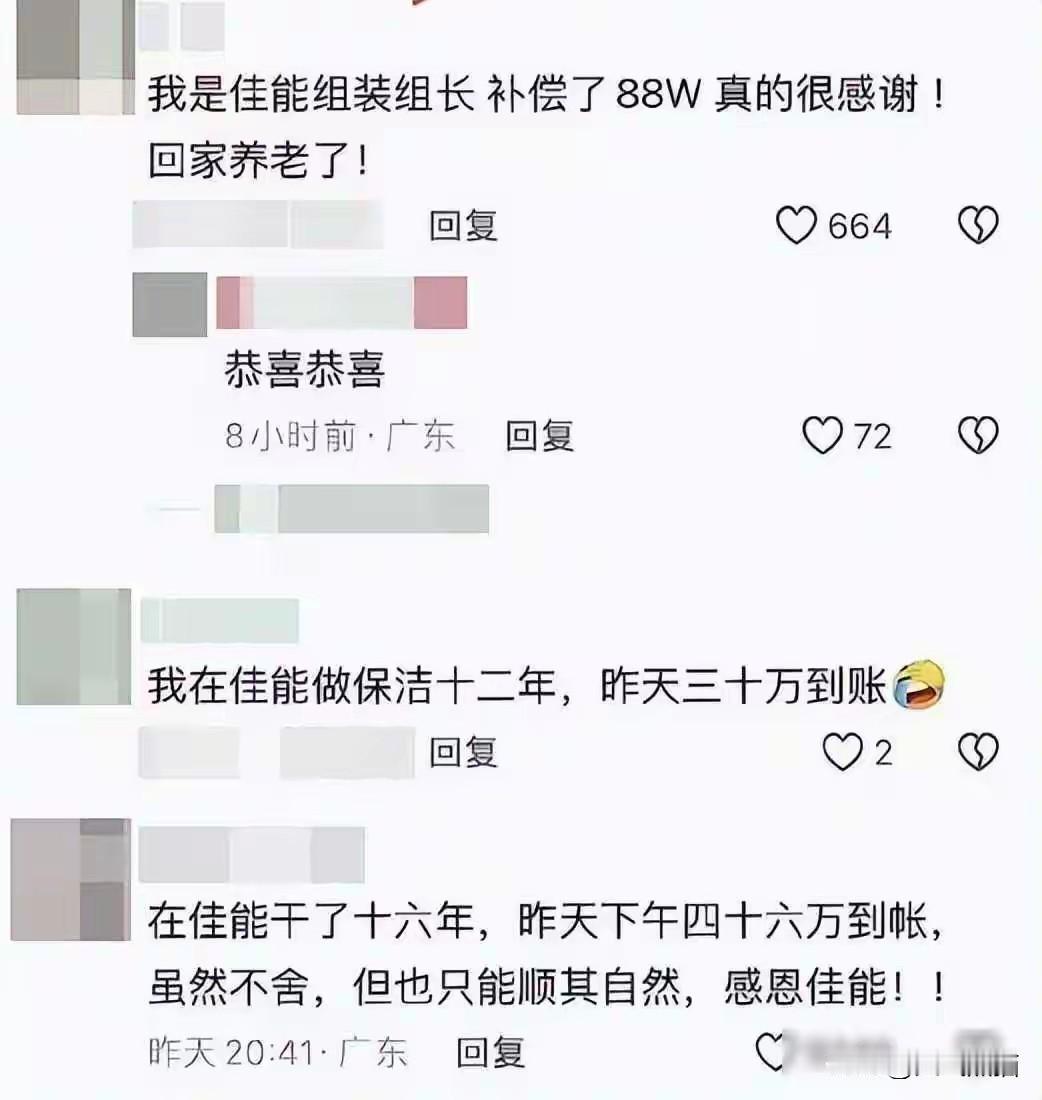Dislike the 88W compensation comment
1042x1100 pixels.
(978, 225)
